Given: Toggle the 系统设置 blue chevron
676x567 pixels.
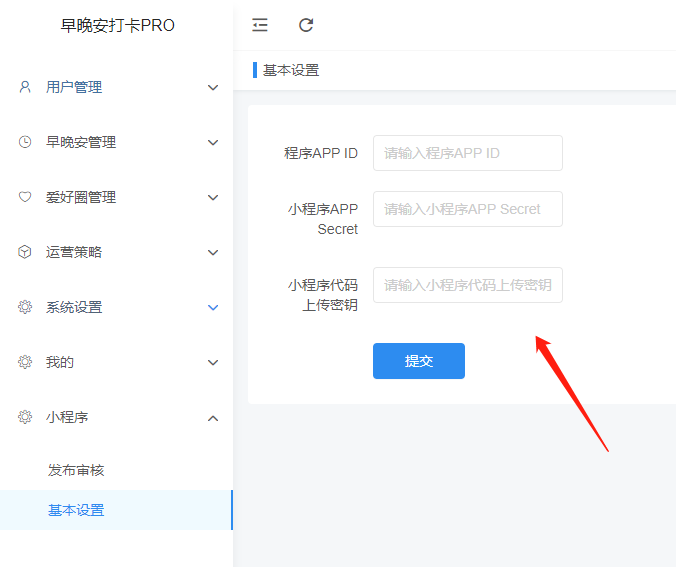Looking at the screenshot, I should tap(213, 307).
